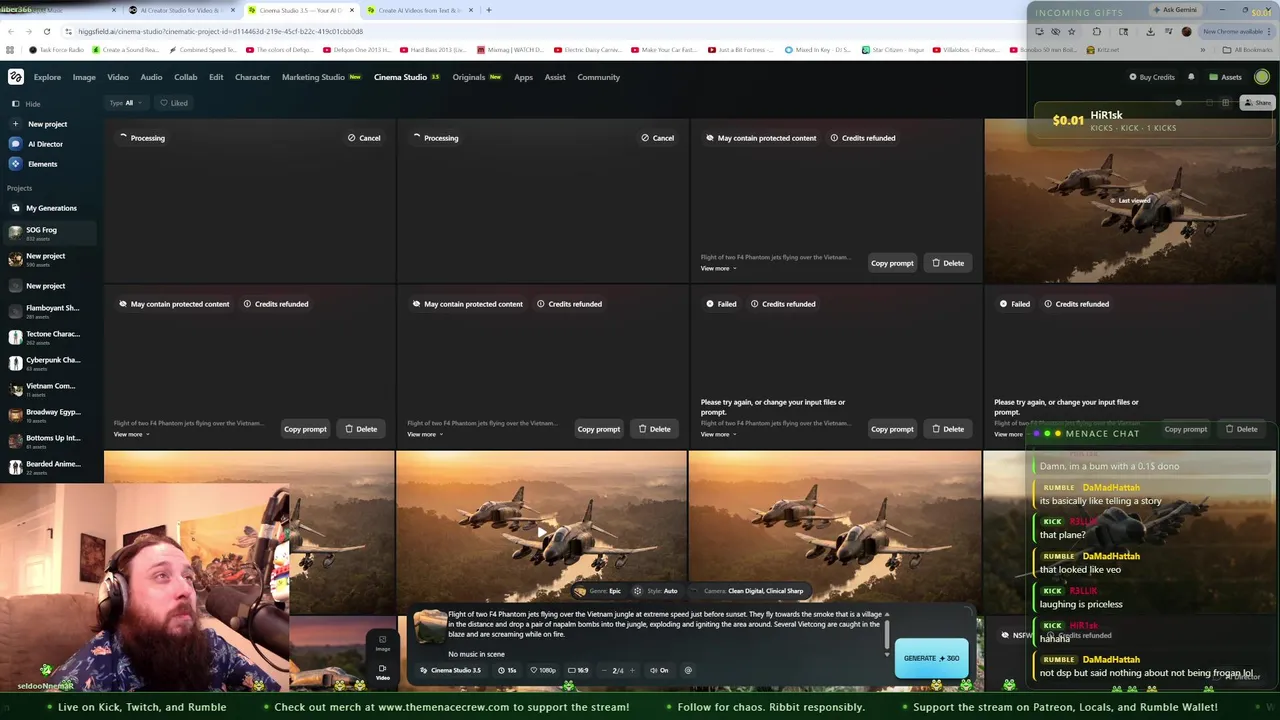Open the Last viewed jet thumbnail
Viewport: 1280px width, 720px height.
tap(1130, 200)
